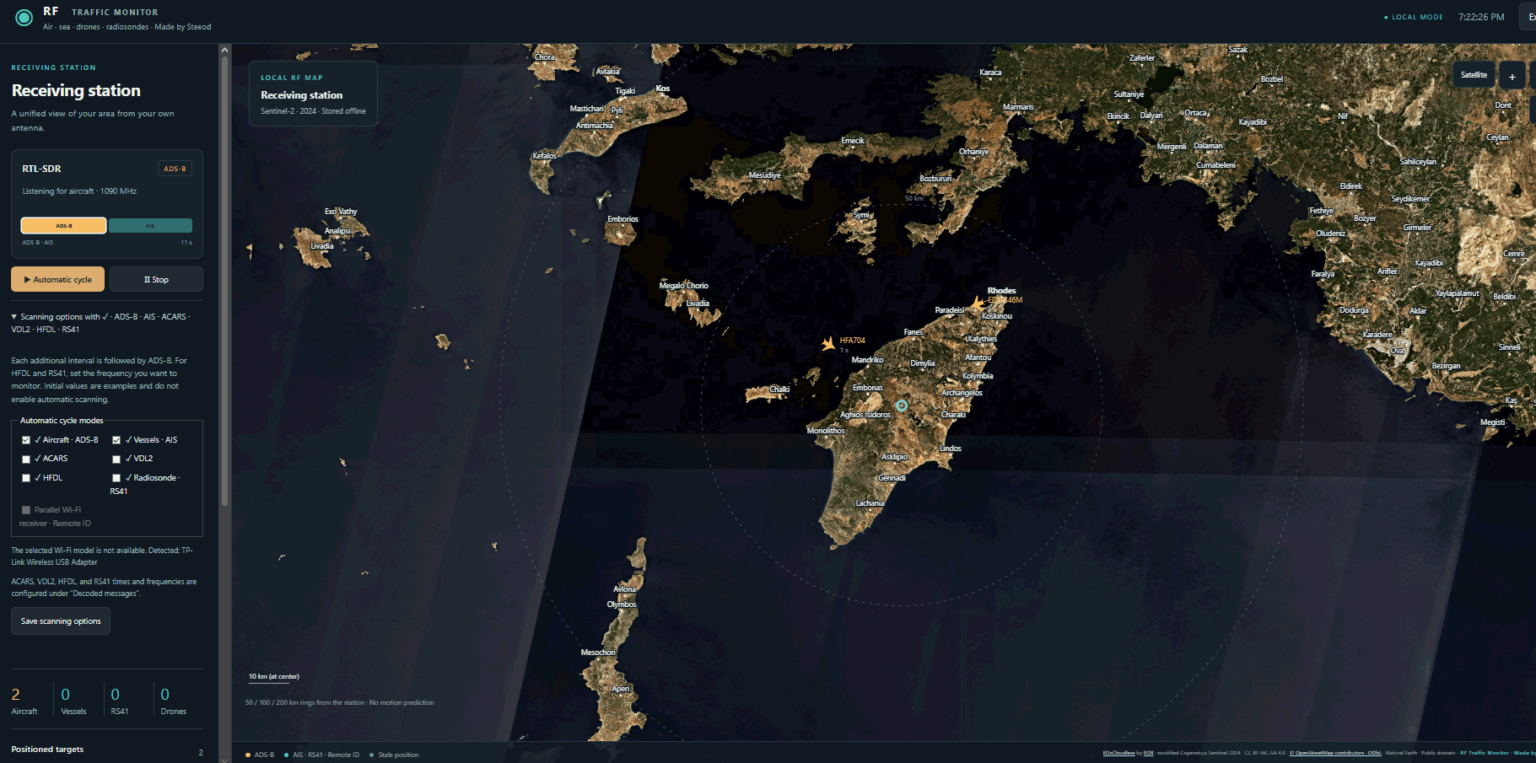This screenshot has height=763, width=1536.
Task: Click the RS41 count stat
Action: pos(120,701)
